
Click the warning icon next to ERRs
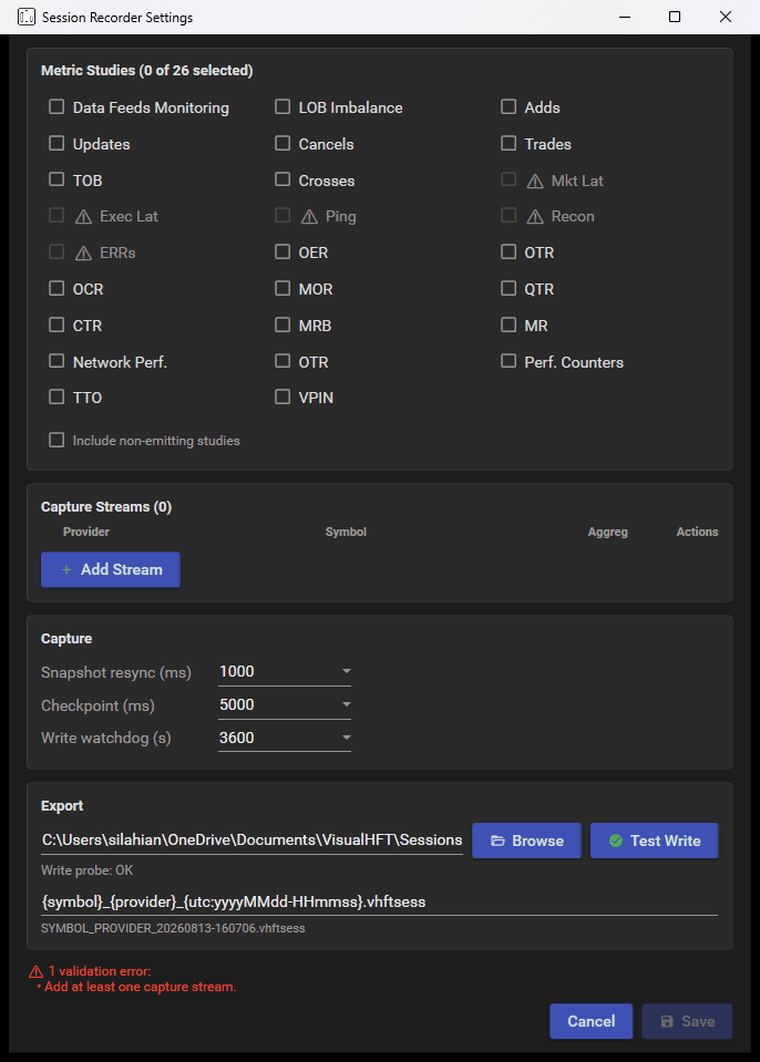(x=83, y=253)
